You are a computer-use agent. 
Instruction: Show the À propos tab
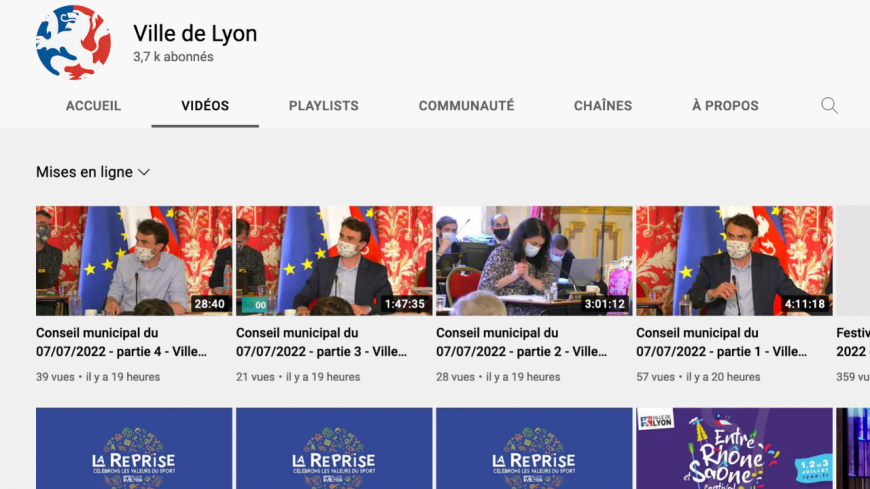tap(725, 106)
